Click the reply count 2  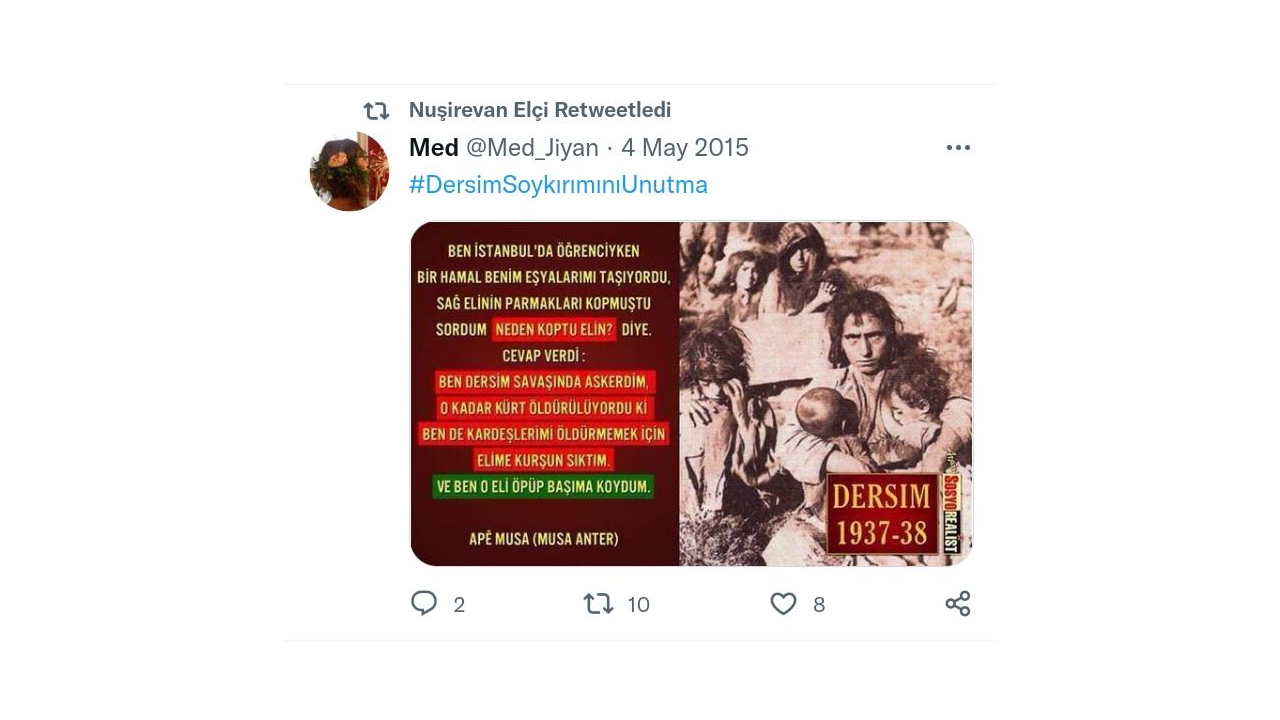tap(459, 604)
